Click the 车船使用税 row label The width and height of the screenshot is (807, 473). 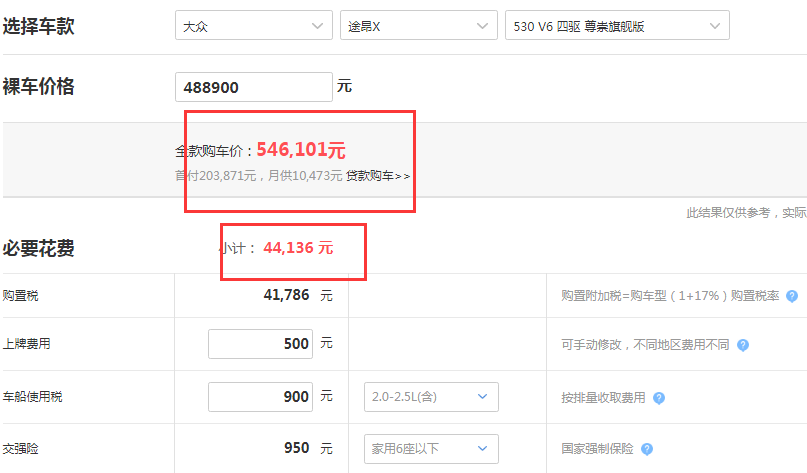point(32,397)
